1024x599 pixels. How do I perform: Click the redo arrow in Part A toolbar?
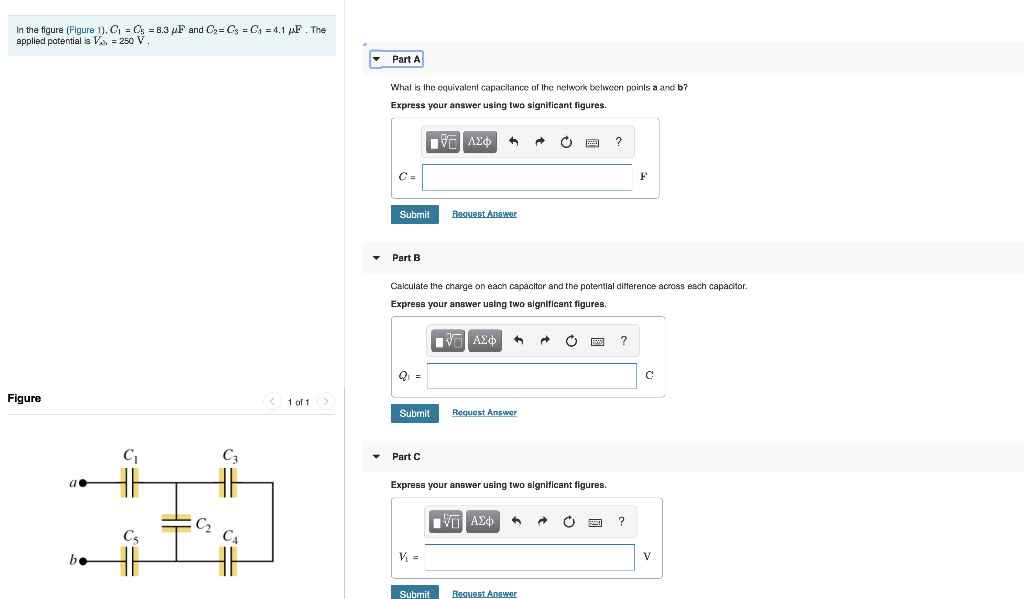click(539, 140)
